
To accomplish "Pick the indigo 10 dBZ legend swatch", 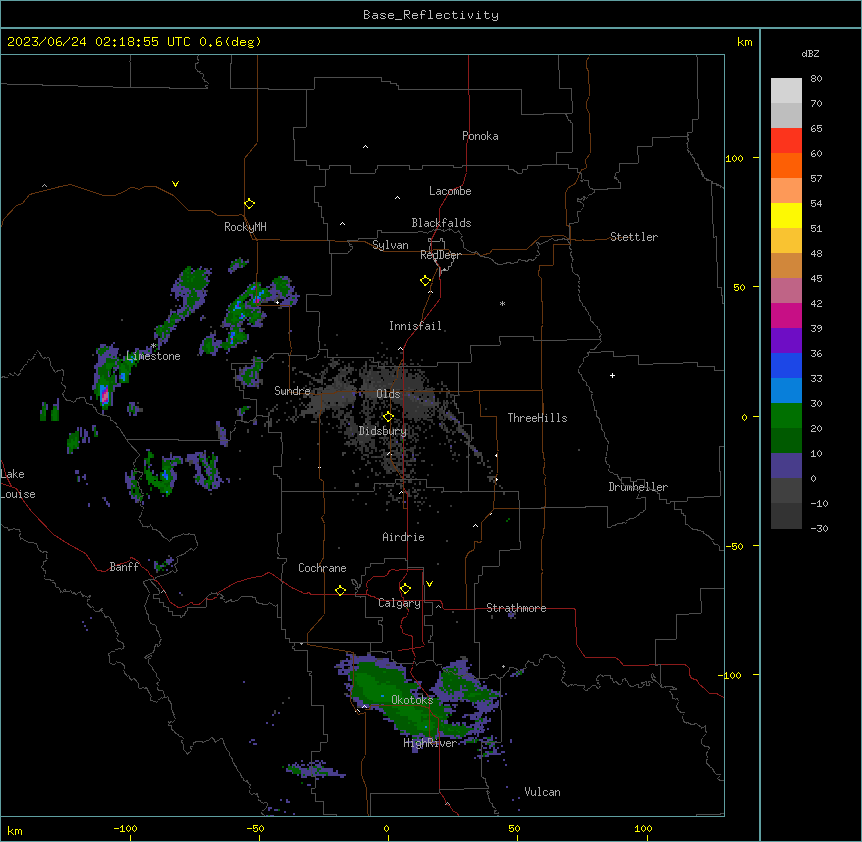I will (x=786, y=466).
